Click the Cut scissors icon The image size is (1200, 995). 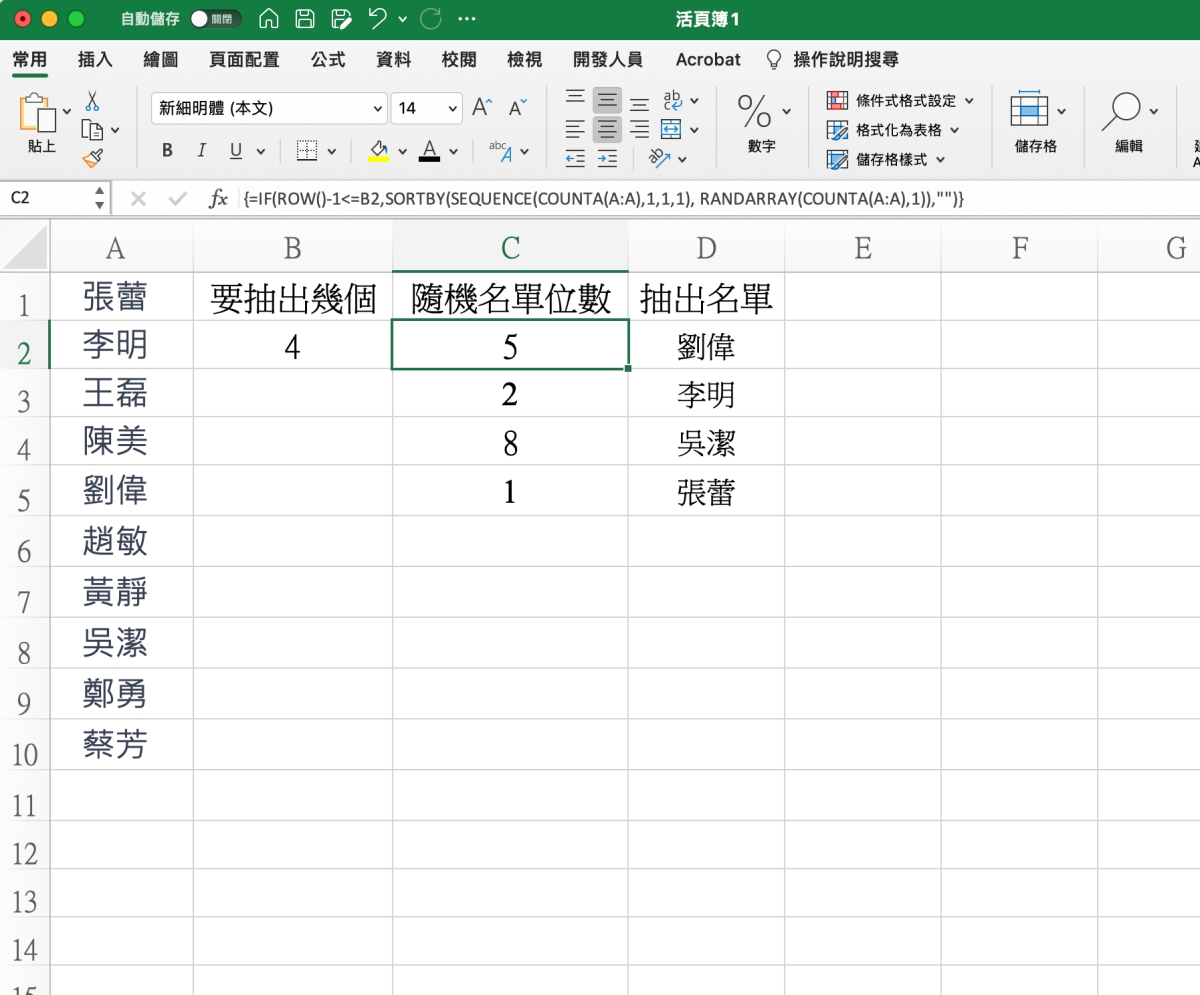92,101
